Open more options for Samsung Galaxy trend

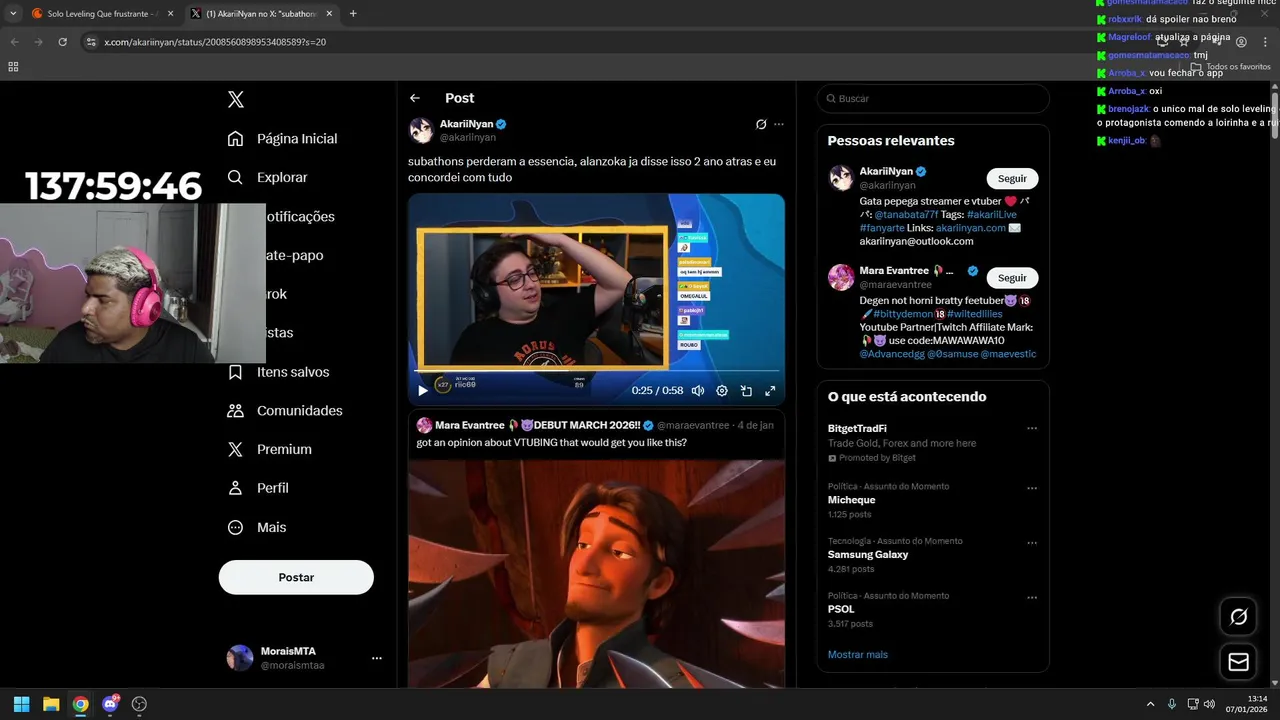click(x=1032, y=543)
